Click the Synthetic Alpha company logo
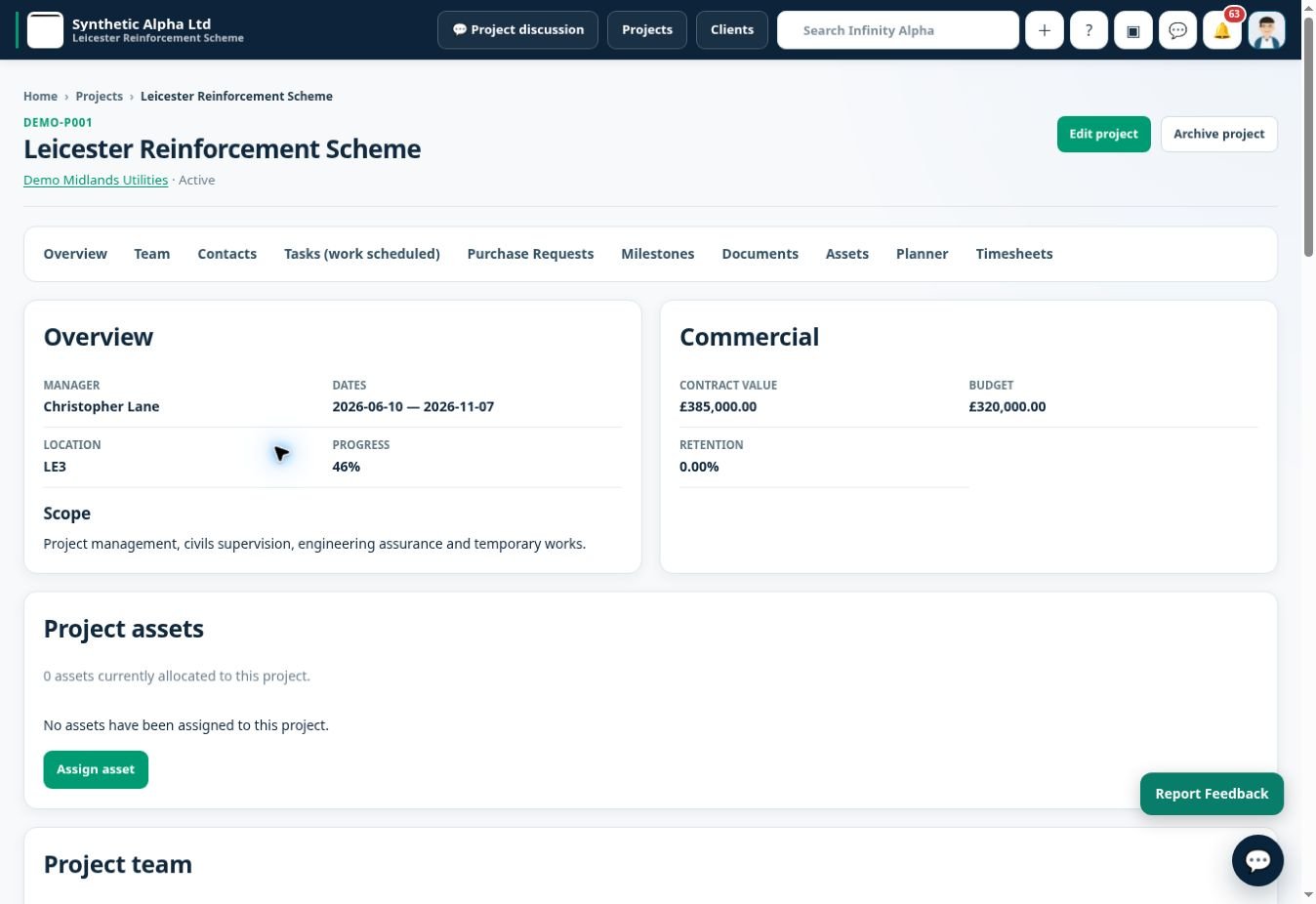The image size is (1316, 904). pos(45,30)
